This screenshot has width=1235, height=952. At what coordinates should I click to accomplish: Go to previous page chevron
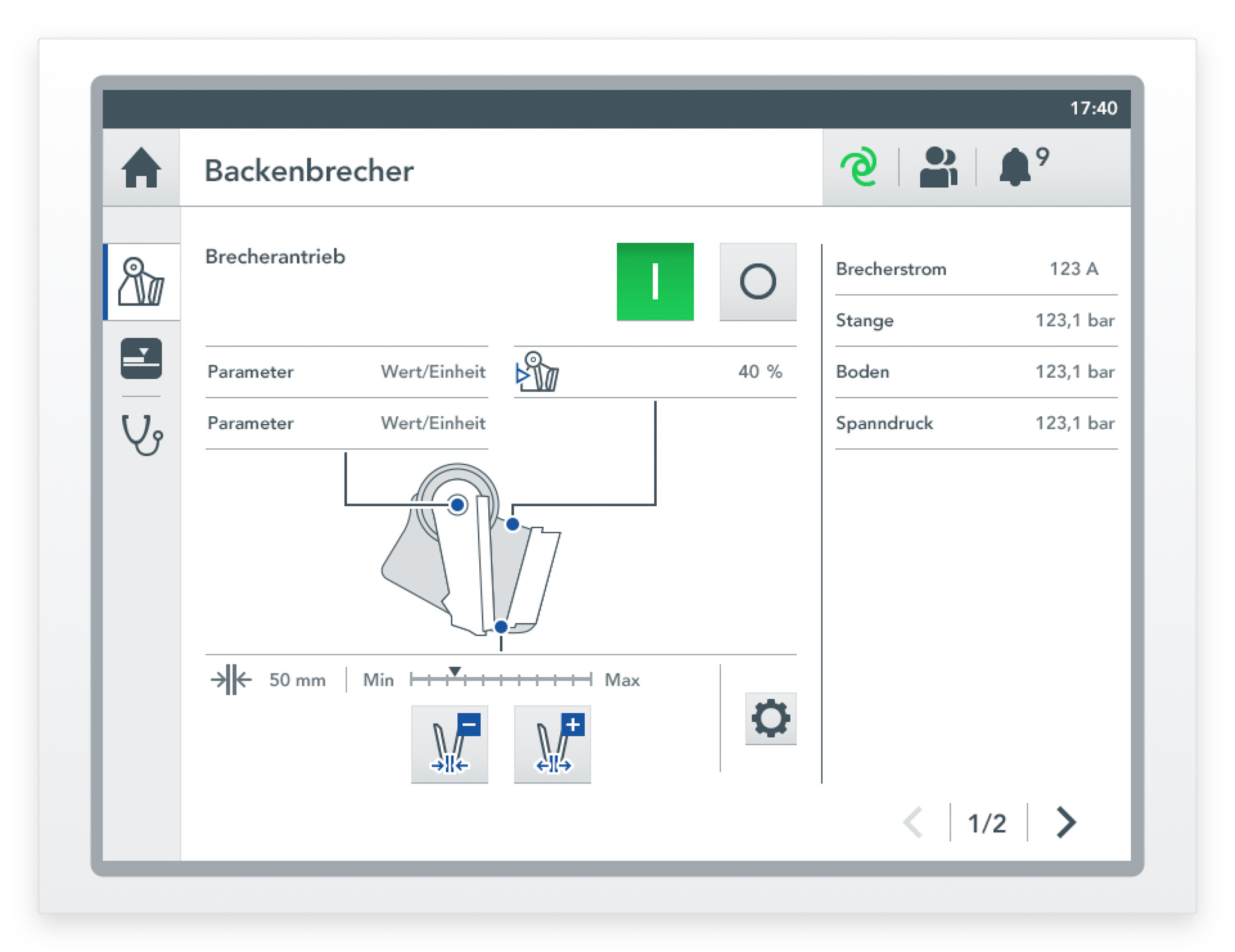913,822
